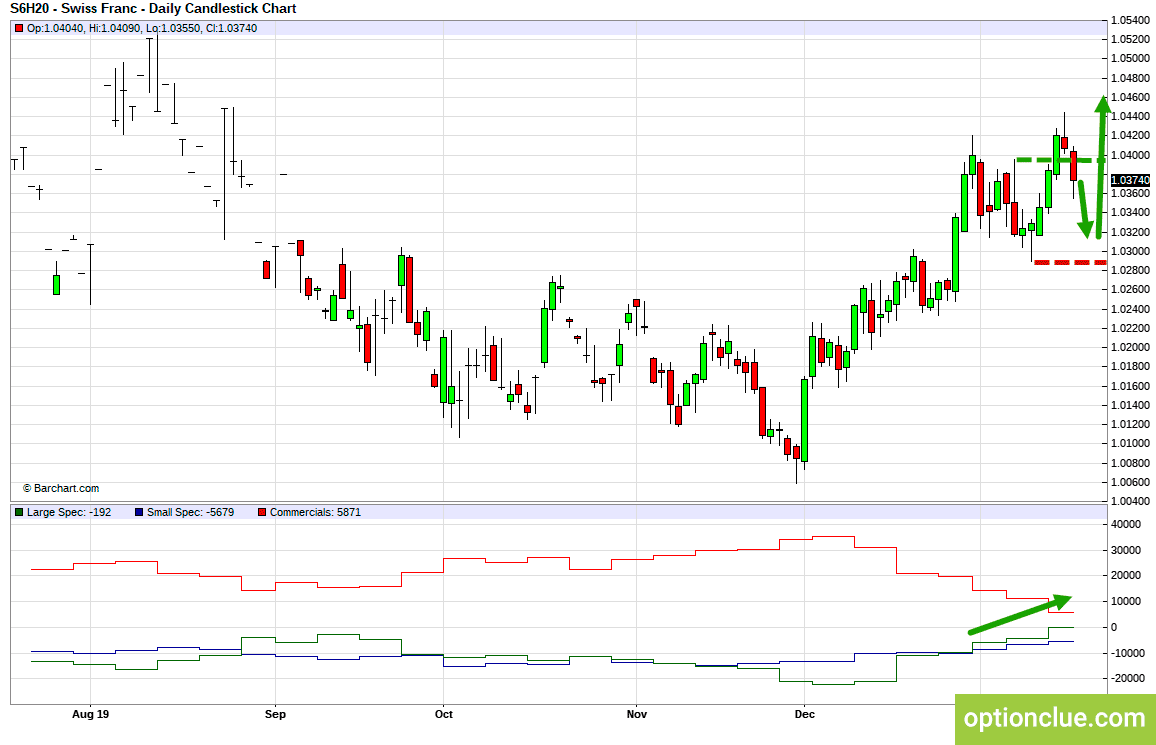Click the 1.01600 price axis label

coord(1130,386)
